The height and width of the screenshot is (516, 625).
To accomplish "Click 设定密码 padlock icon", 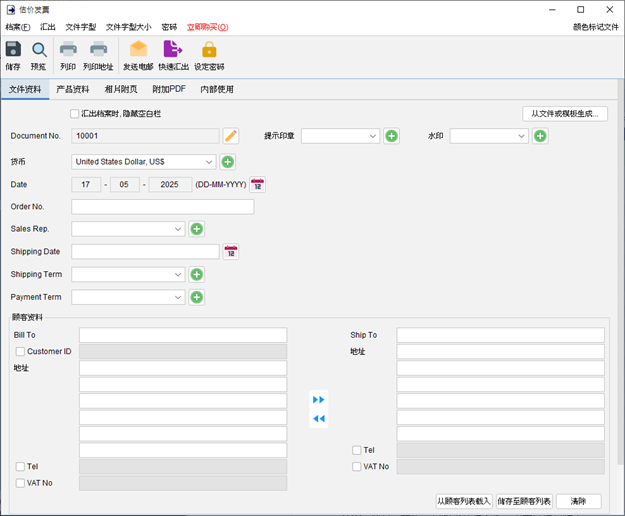I will 209,50.
